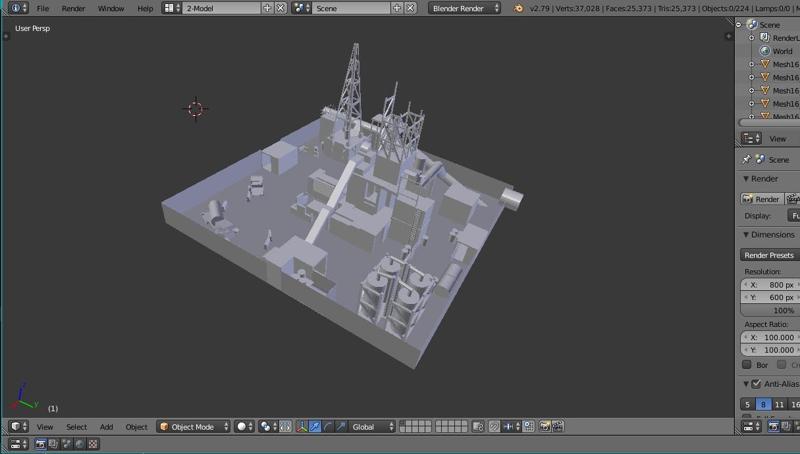Click the Blender logo in the info bar
Screen dimensions: 800x454
[518, 8]
